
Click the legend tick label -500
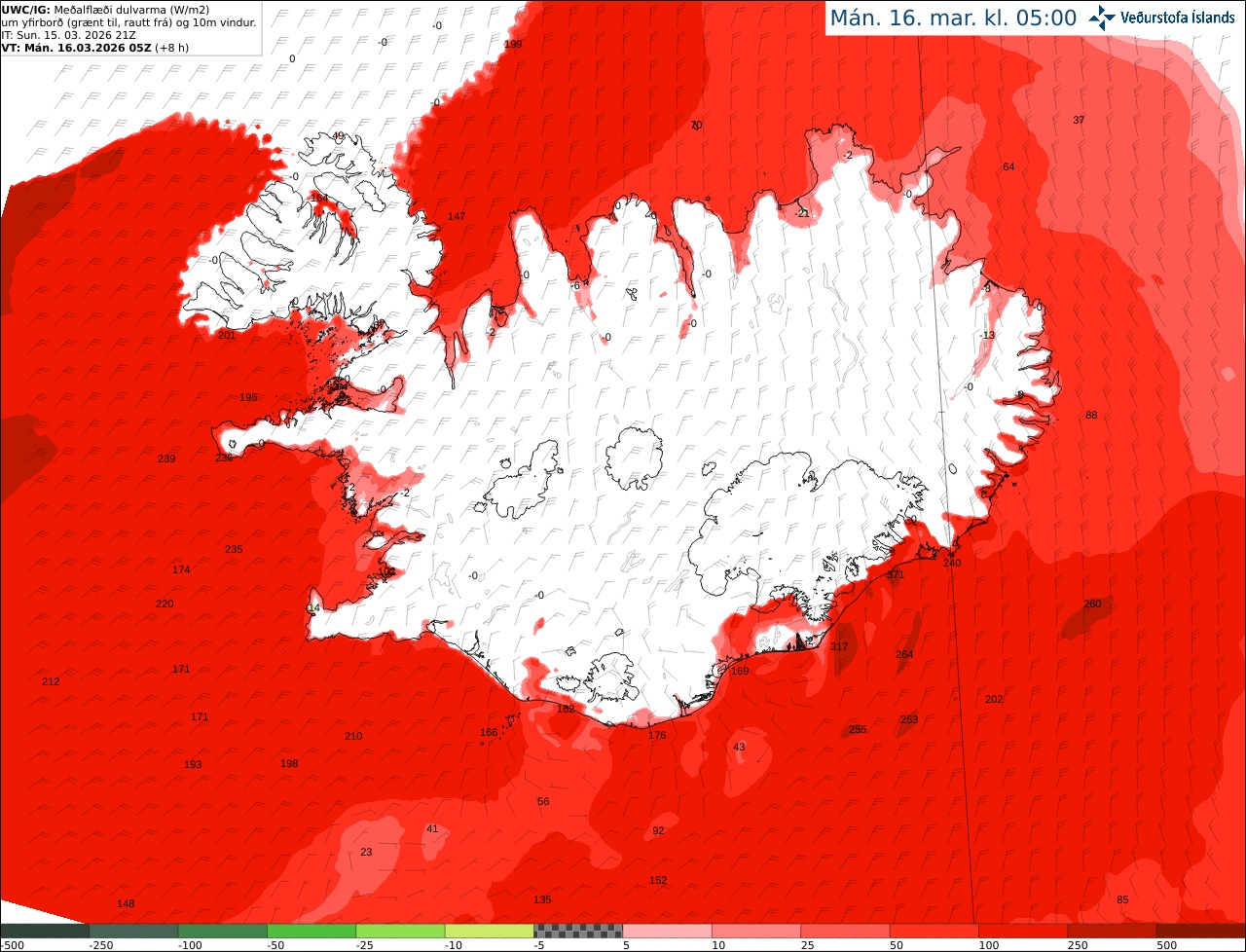[x=12, y=945]
